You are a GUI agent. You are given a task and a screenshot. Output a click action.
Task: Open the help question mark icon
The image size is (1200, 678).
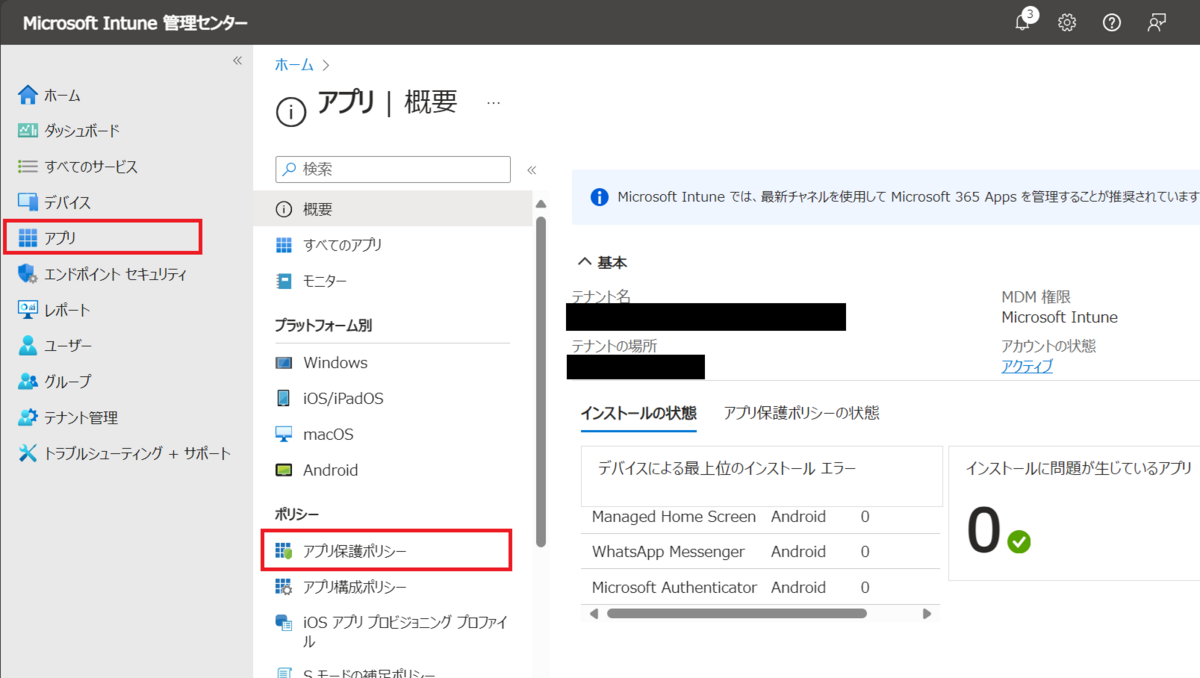point(1111,23)
